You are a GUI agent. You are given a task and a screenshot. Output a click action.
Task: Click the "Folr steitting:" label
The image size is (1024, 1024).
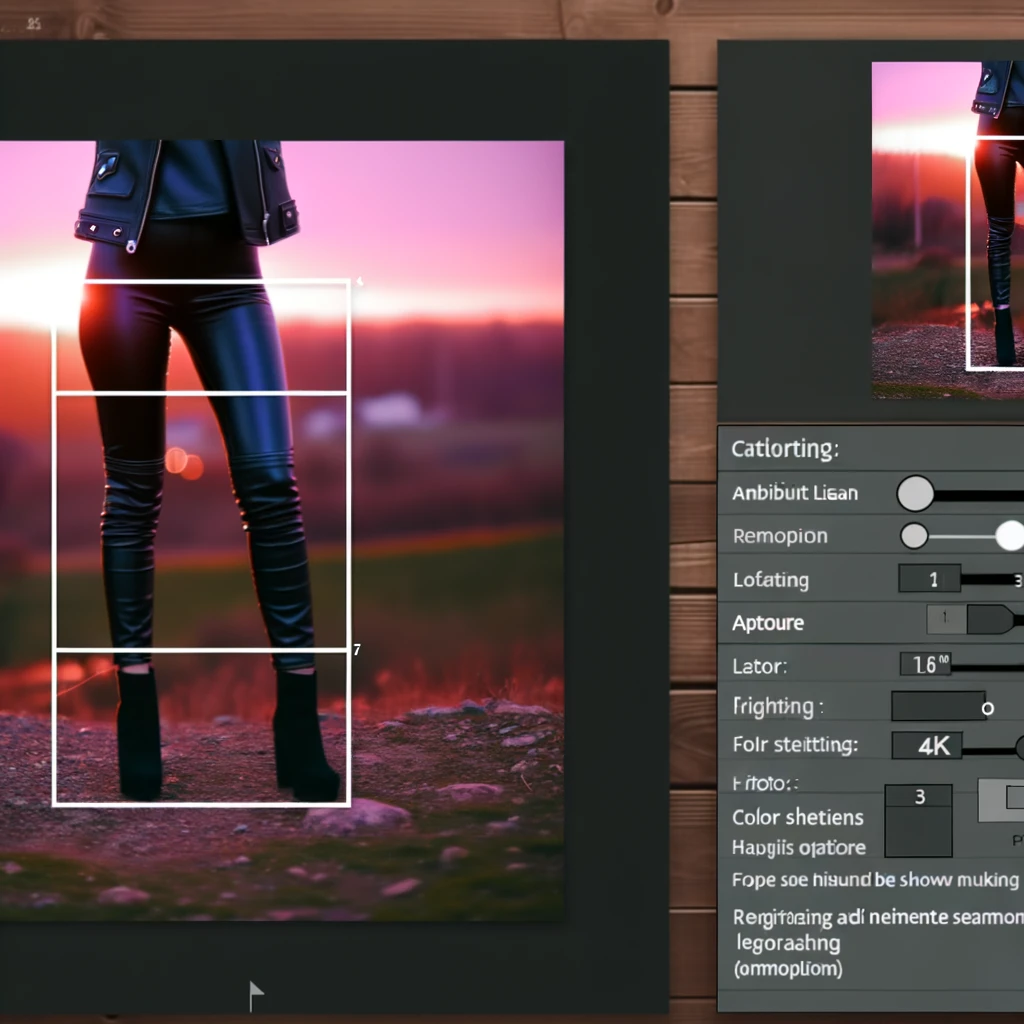point(795,744)
